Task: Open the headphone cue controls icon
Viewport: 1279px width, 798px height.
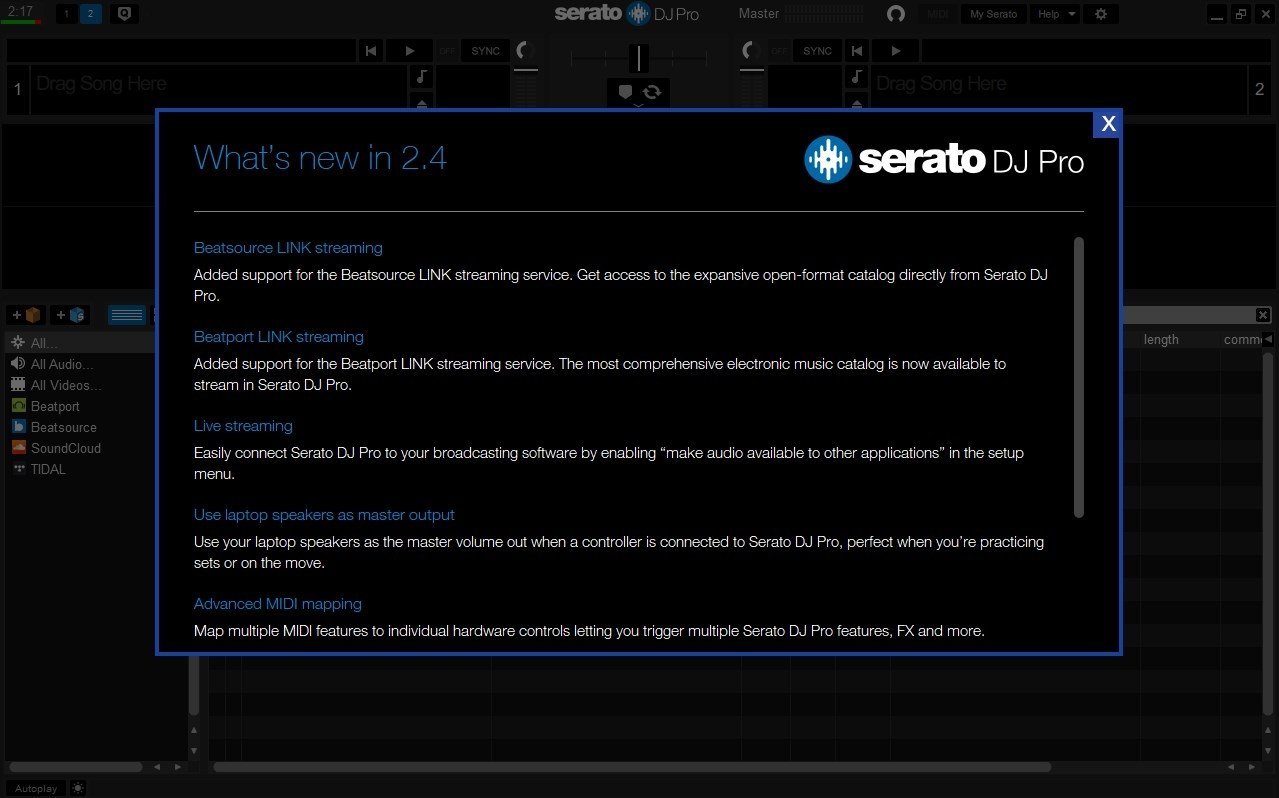Action: pyautogui.click(x=896, y=14)
